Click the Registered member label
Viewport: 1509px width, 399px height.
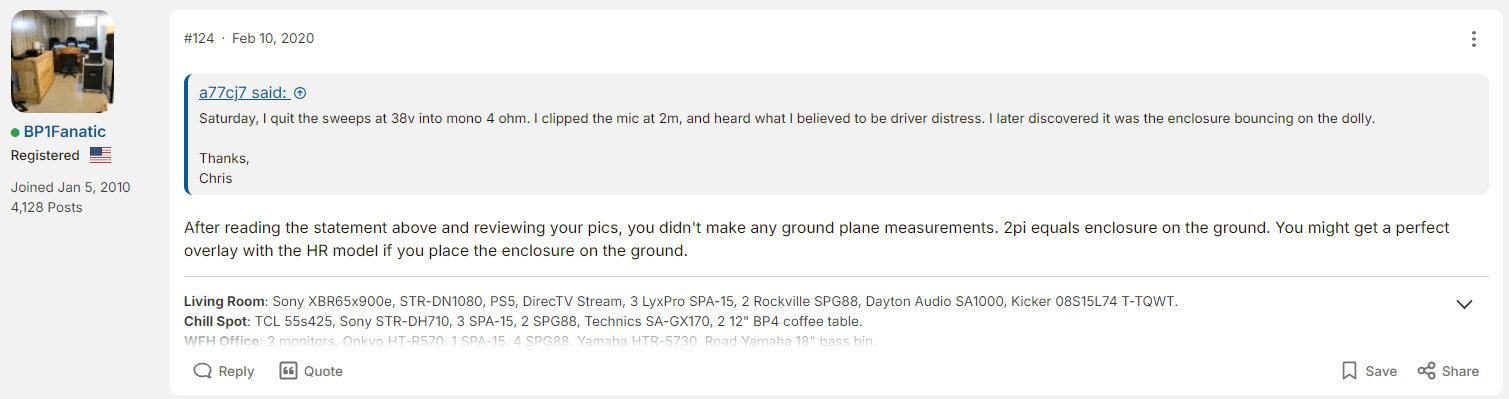[x=45, y=155]
